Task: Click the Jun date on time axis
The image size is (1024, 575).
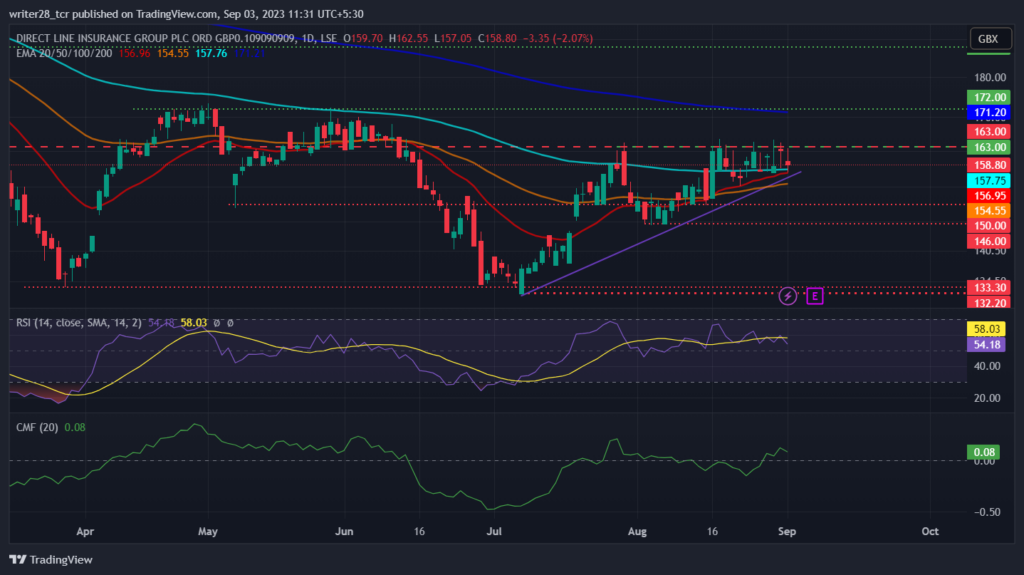Action: point(344,531)
